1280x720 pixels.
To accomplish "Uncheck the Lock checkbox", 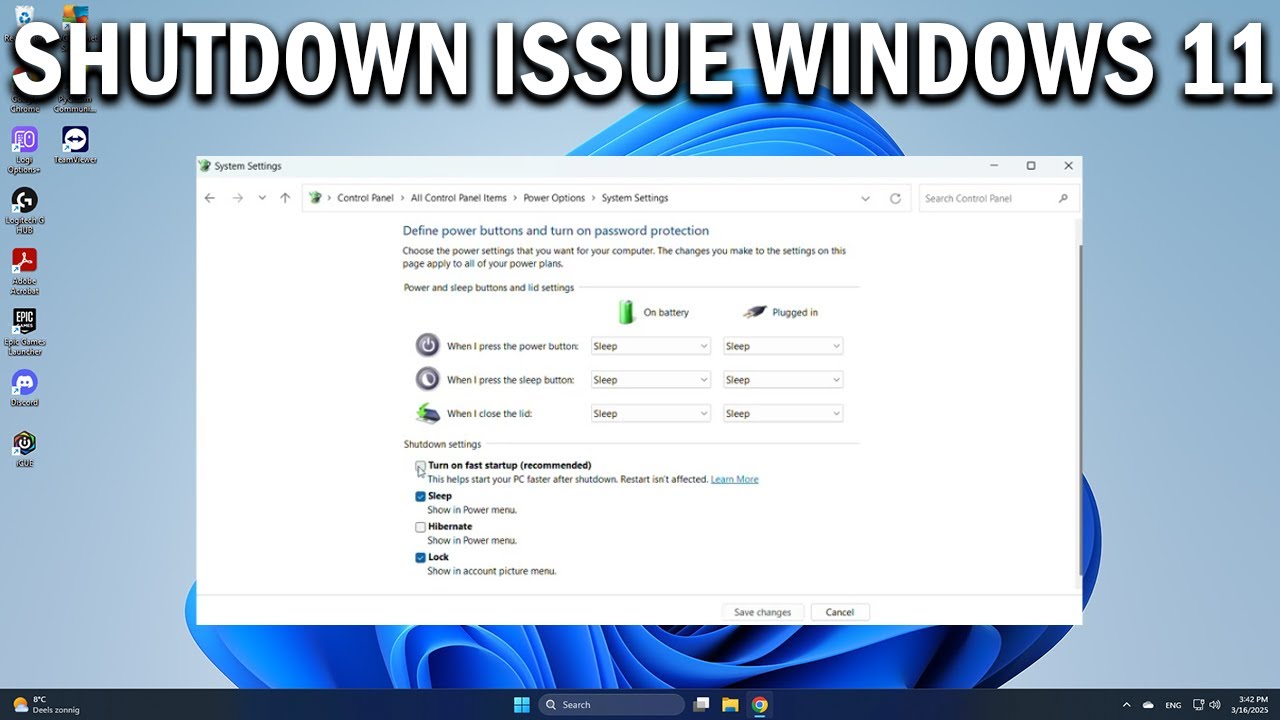I will [x=420, y=558].
